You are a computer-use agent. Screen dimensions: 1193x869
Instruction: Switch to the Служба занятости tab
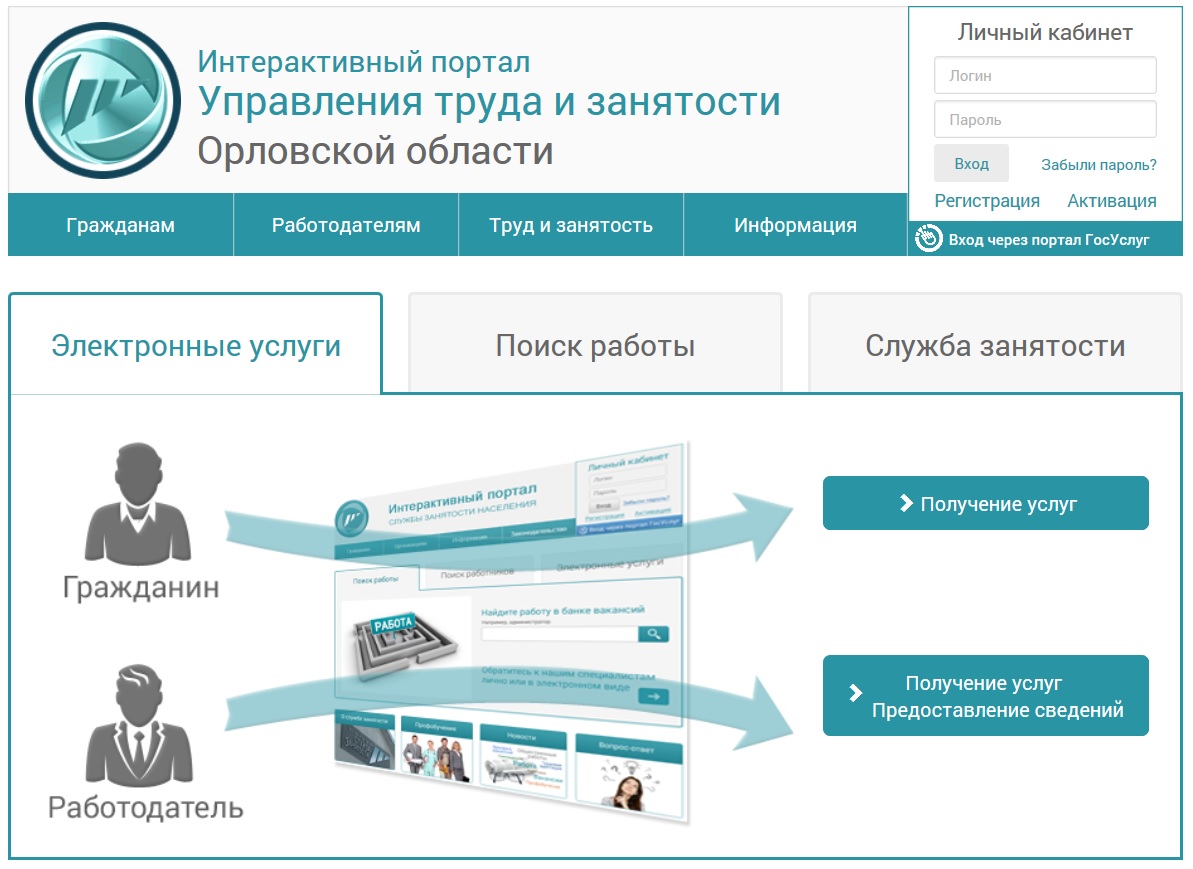coord(995,346)
